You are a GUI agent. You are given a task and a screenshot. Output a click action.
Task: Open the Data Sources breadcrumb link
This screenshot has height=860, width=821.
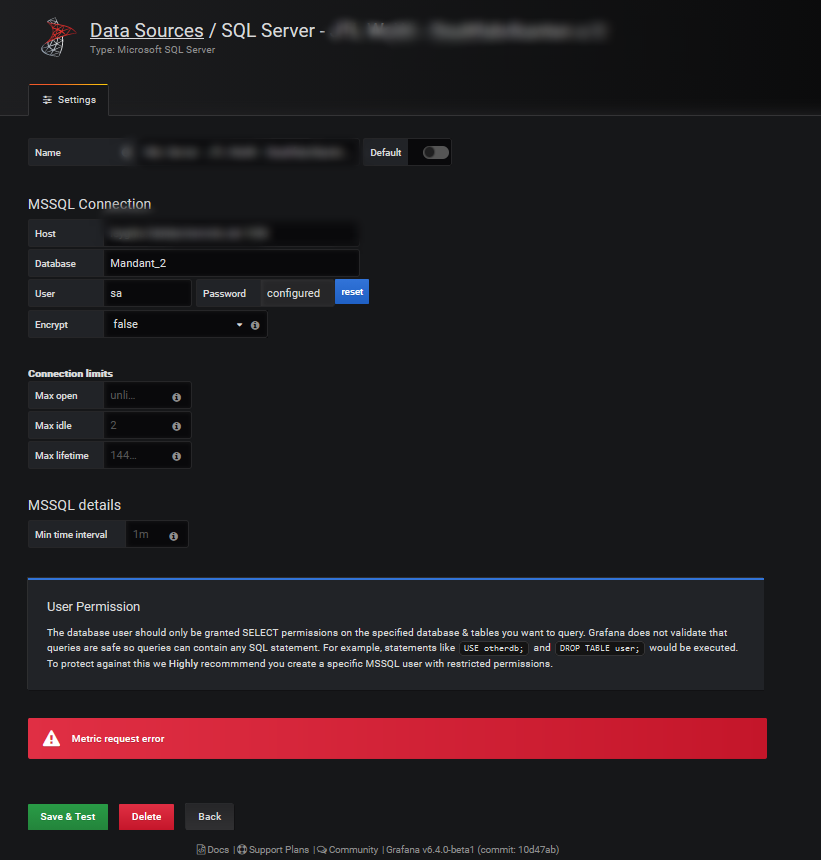click(146, 30)
